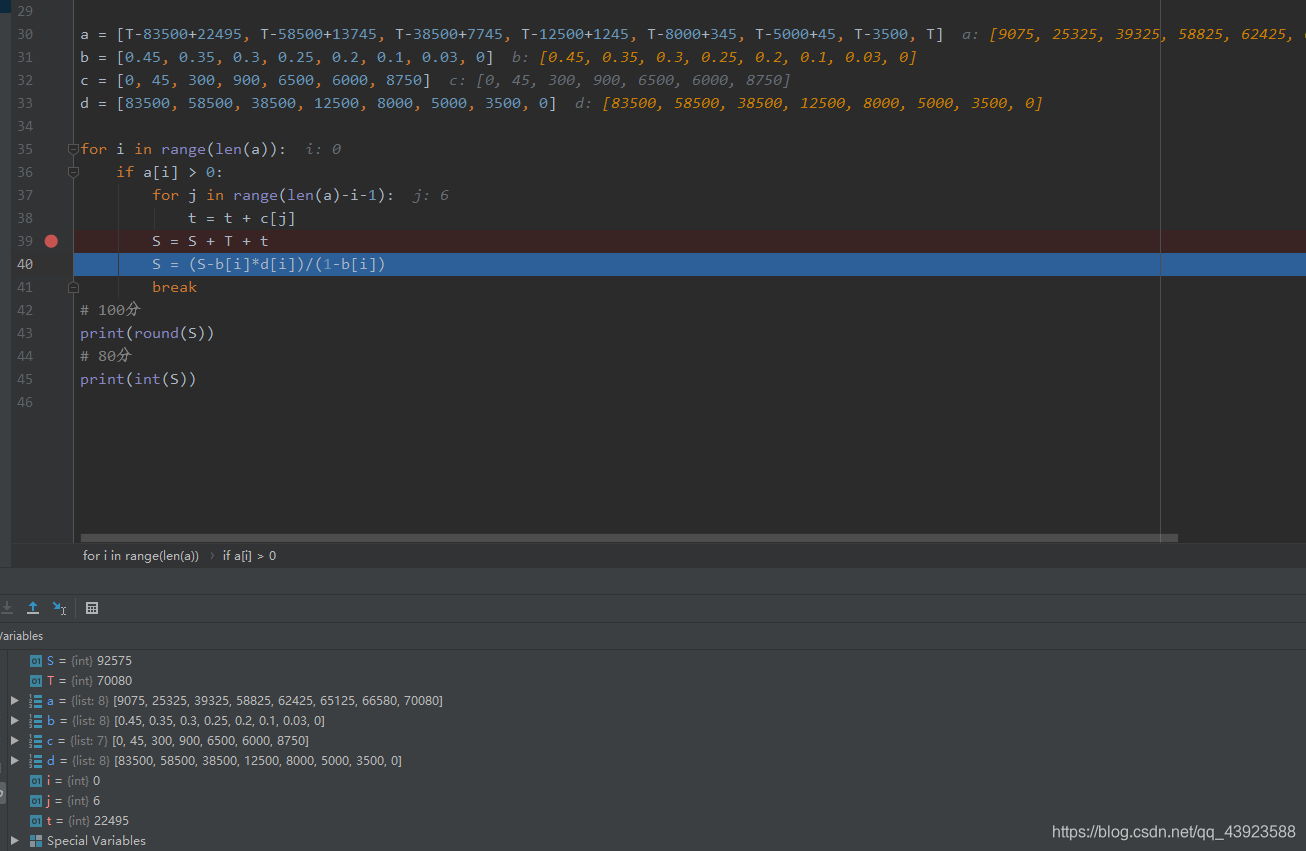Click the 'print(int(S))' code line
Image resolution: width=1306 pixels, height=851 pixels.
pos(138,379)
